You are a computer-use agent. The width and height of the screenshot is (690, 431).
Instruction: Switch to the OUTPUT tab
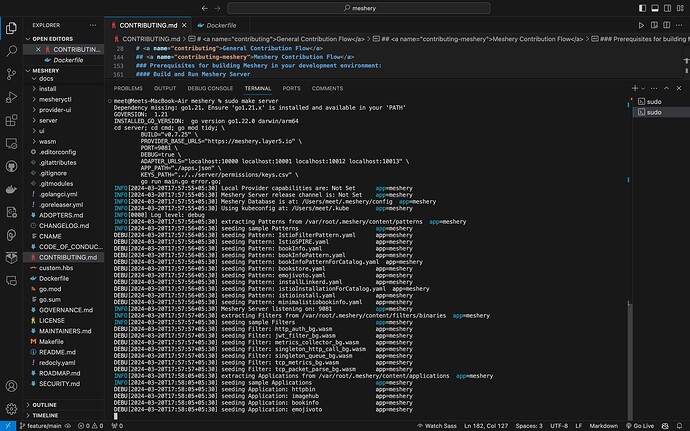[x=165, y=88]
